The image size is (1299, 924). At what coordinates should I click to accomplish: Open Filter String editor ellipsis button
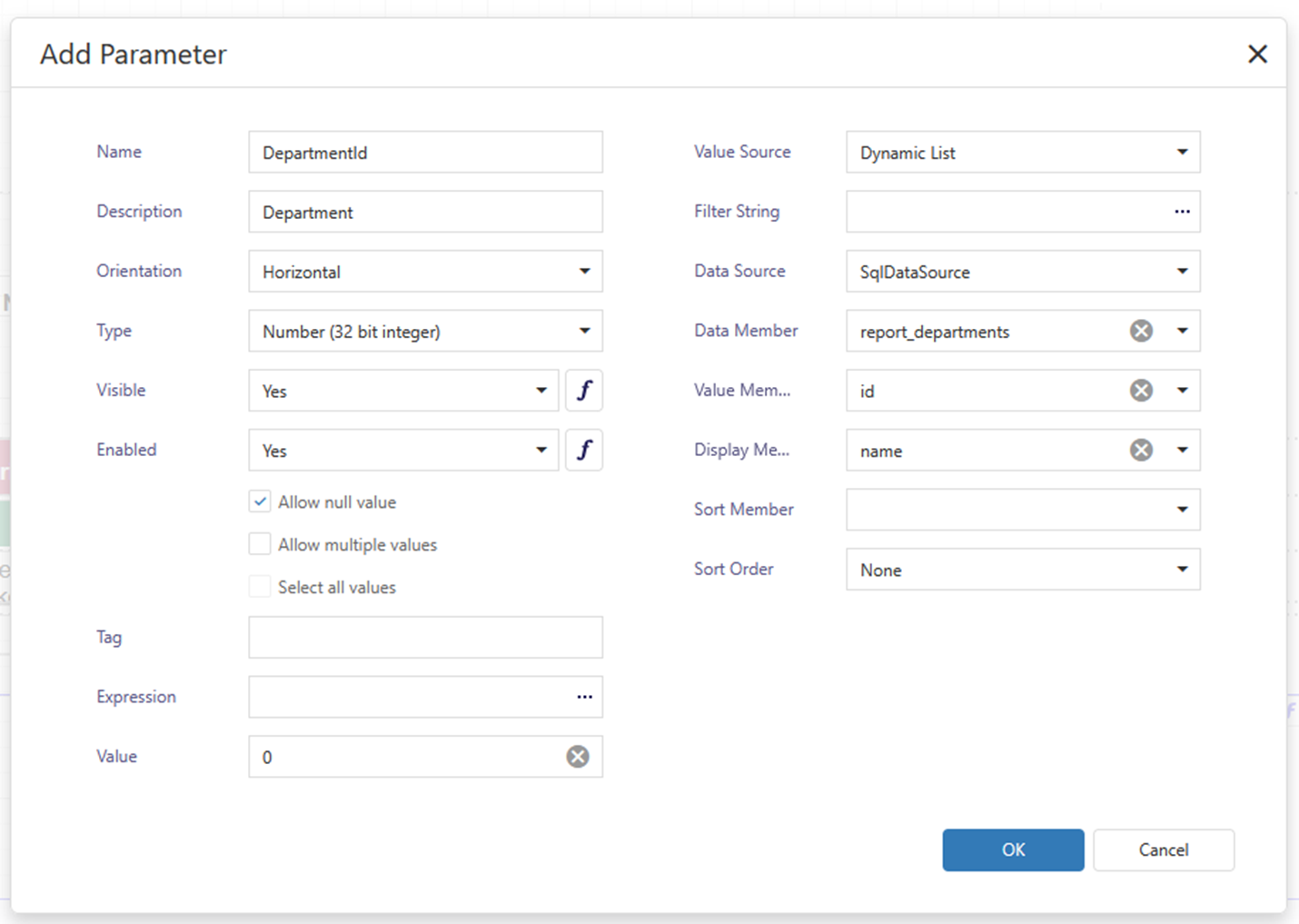1182,212
